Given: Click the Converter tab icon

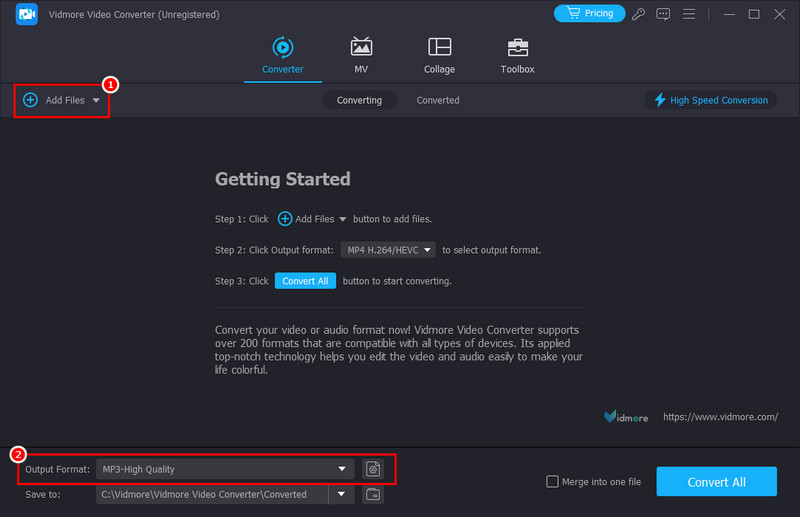Looking at the screenshot, I should point(282,47).
